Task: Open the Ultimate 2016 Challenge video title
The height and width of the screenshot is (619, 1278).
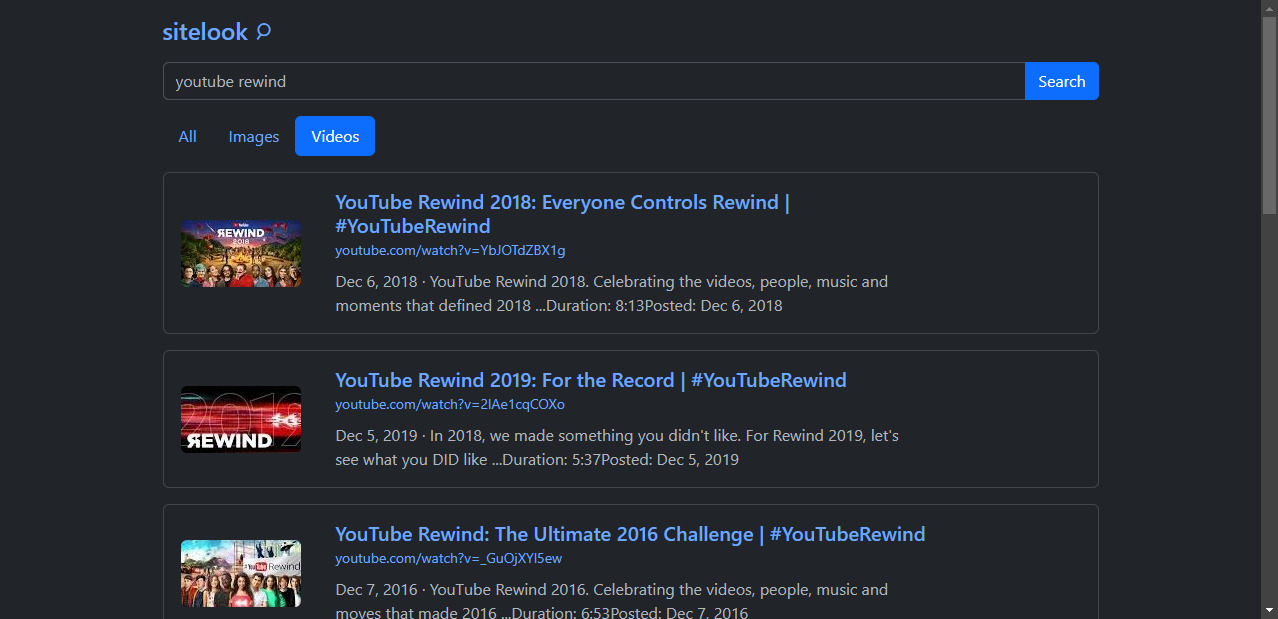Action: (x=630, y=534)
